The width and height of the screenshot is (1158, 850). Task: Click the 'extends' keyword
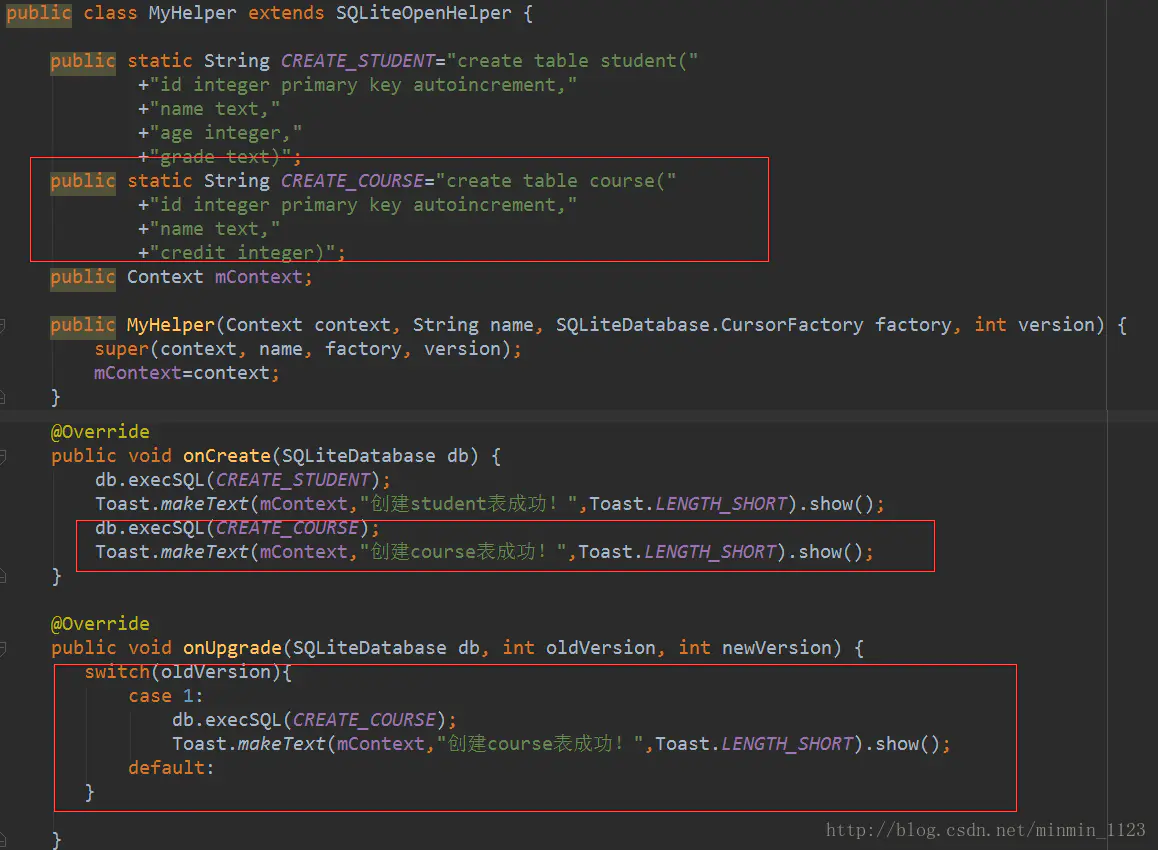(286, 13)
